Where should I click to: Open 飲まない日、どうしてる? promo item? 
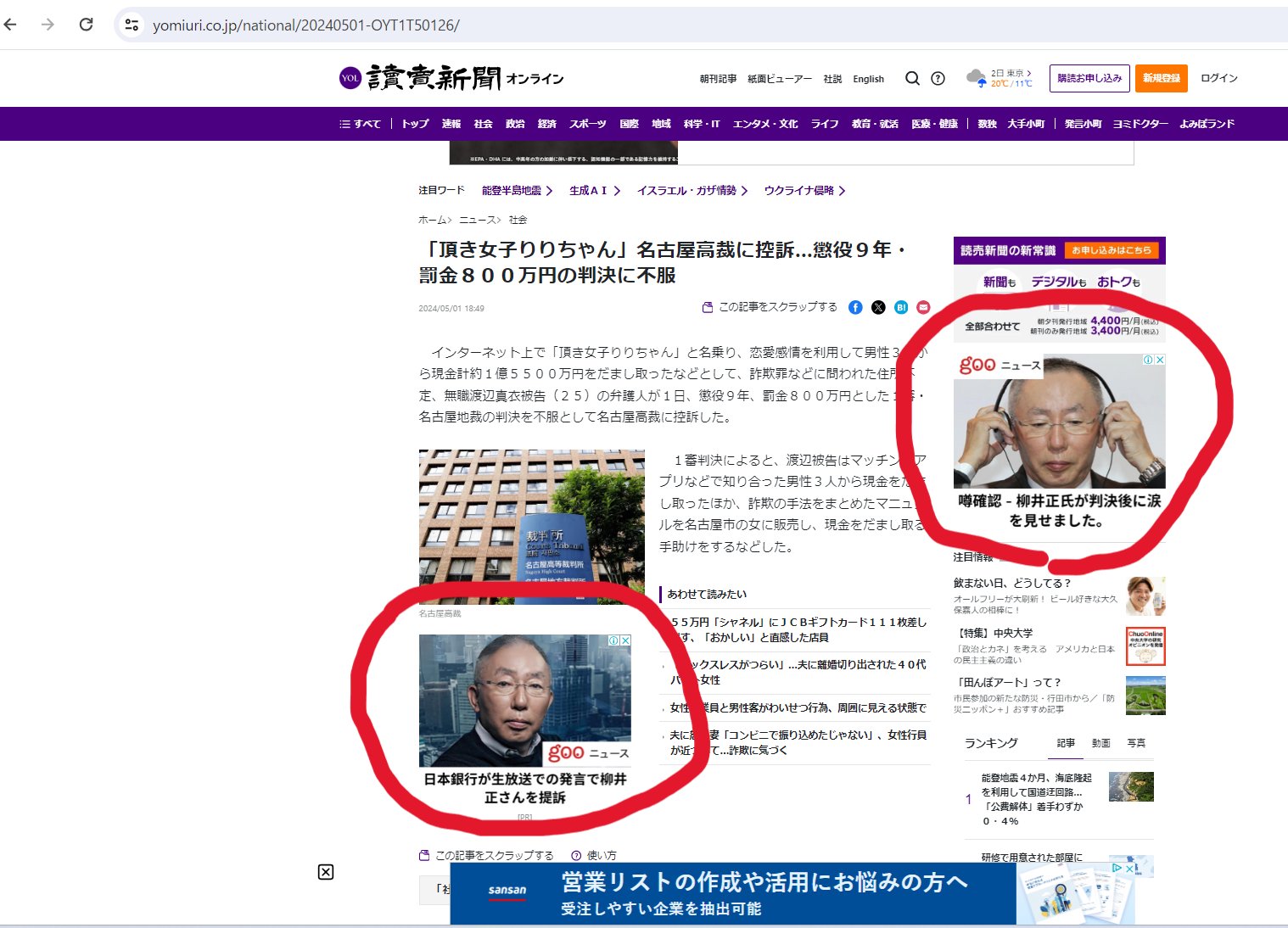[1060, 596]
